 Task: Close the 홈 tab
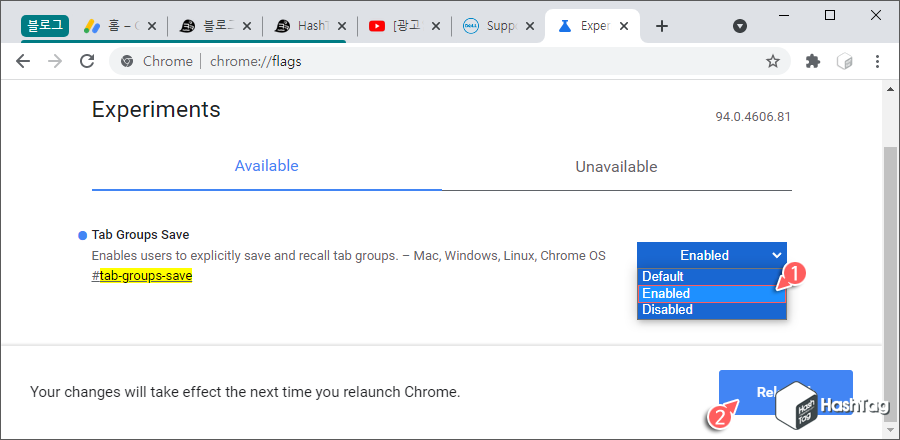[x=152, y=26]
